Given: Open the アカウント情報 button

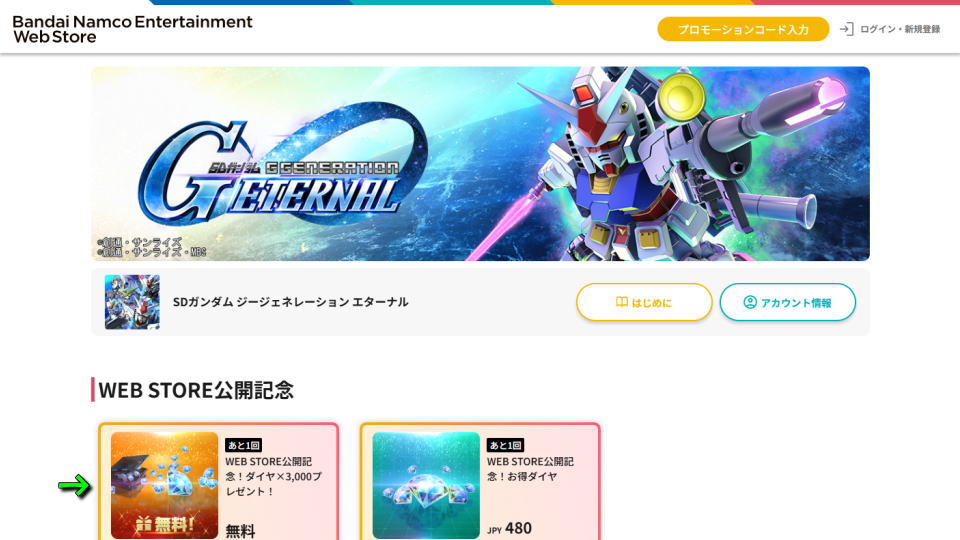Looking at the screenshot, I should point(787,302).
